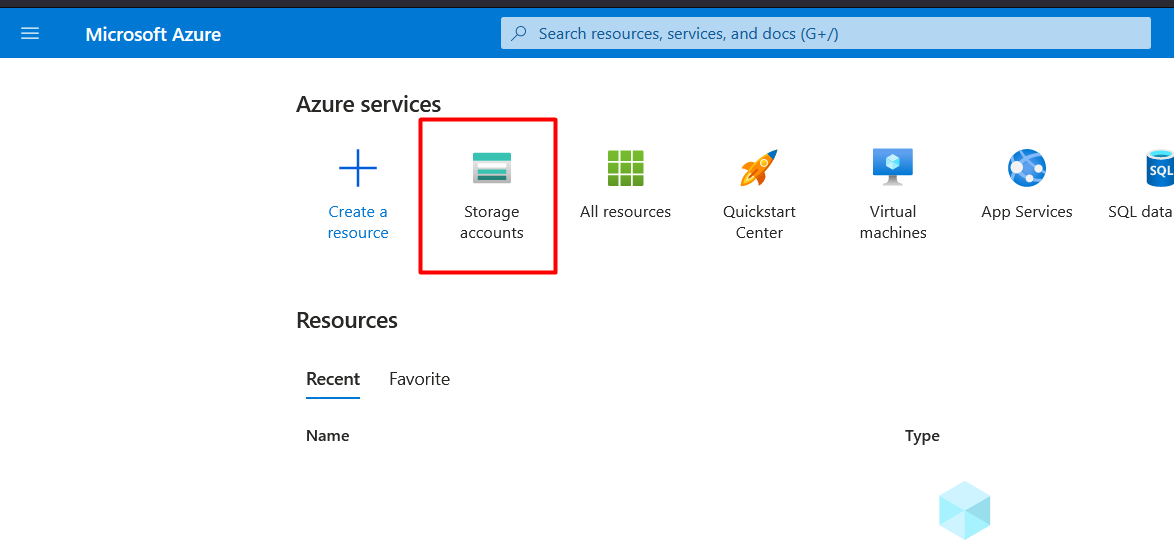Click the Quickstart Center label
The image size is (1174, 557).
click(759, 222)
